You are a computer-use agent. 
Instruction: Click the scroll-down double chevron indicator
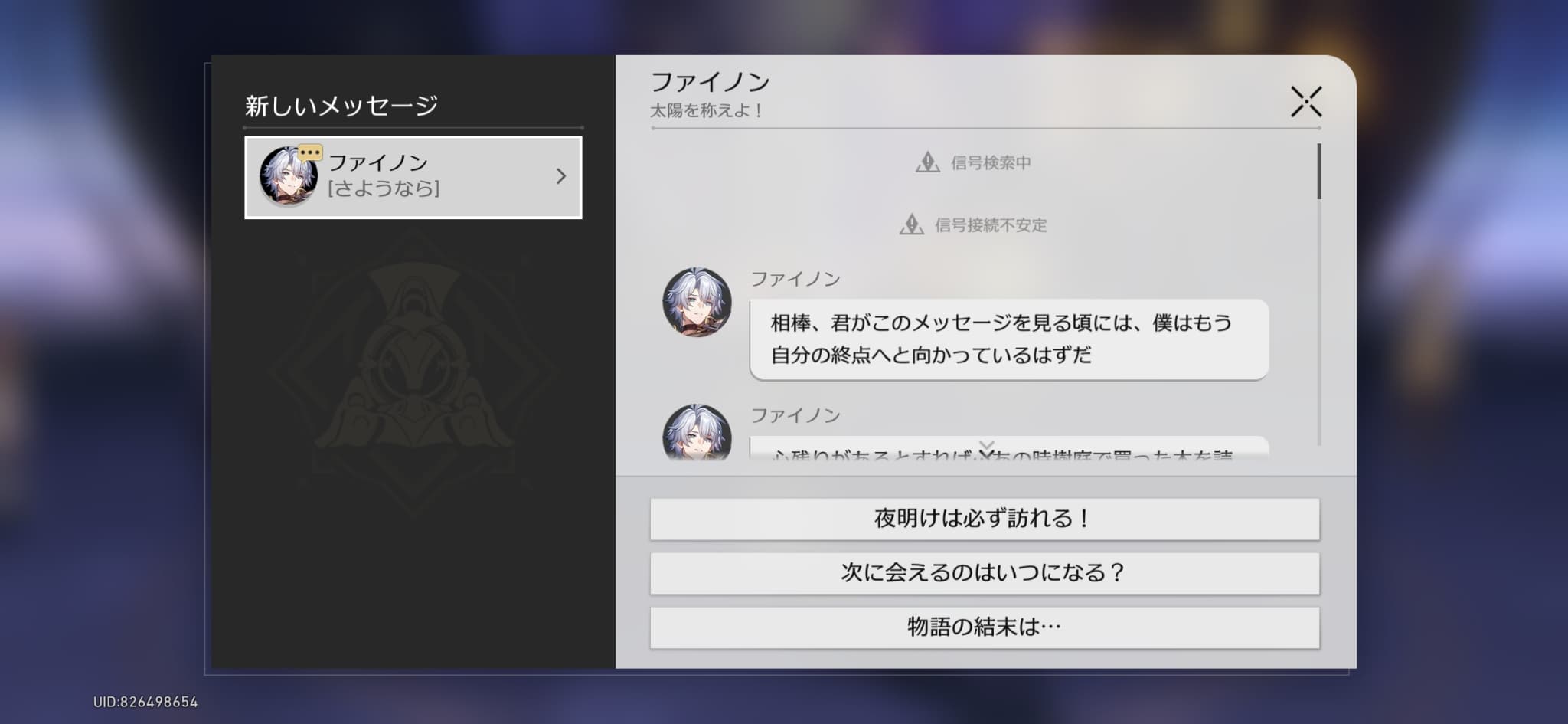[x=986, y=449]
